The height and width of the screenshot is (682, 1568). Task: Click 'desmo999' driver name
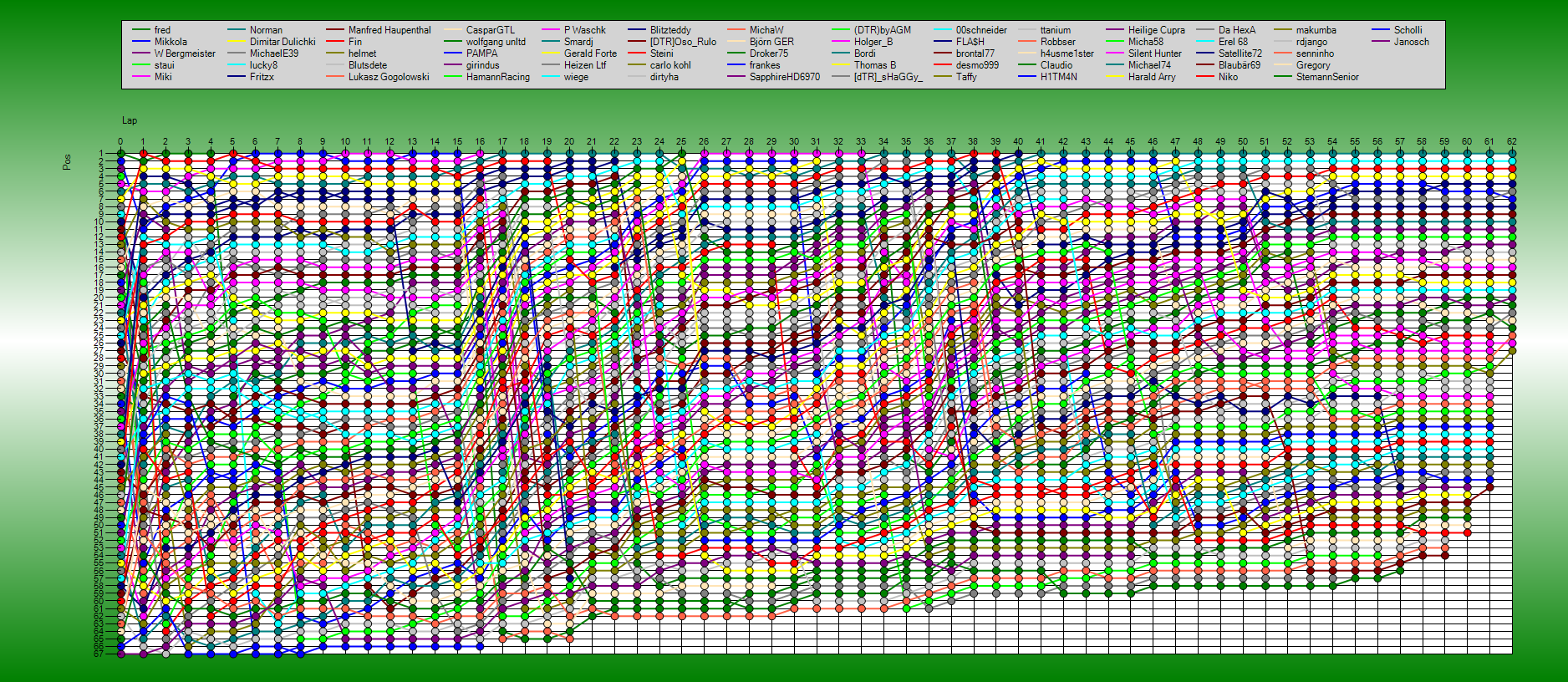click(x=977, y=65)
